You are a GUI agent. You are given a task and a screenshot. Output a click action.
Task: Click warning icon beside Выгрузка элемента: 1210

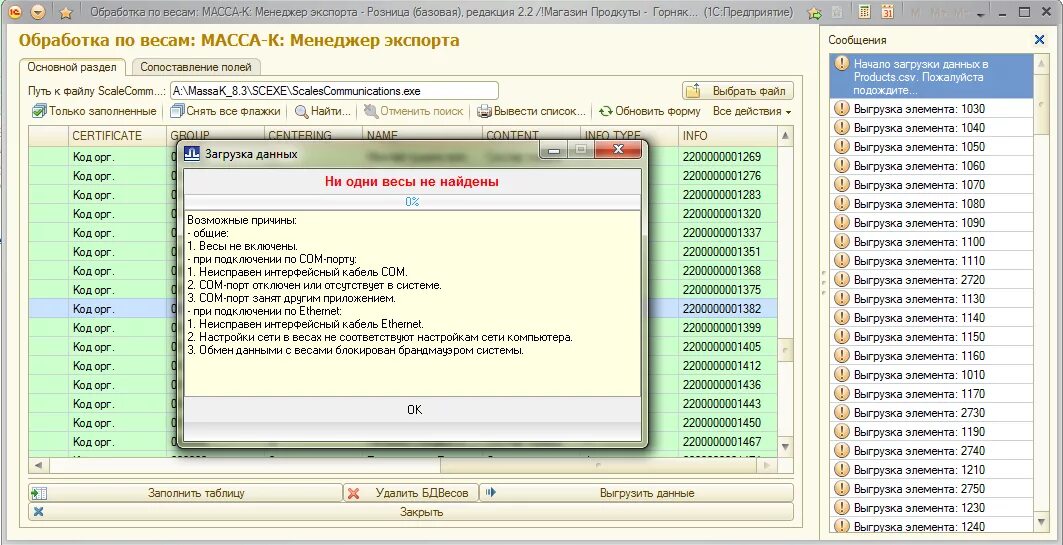[x=841, y=469]
